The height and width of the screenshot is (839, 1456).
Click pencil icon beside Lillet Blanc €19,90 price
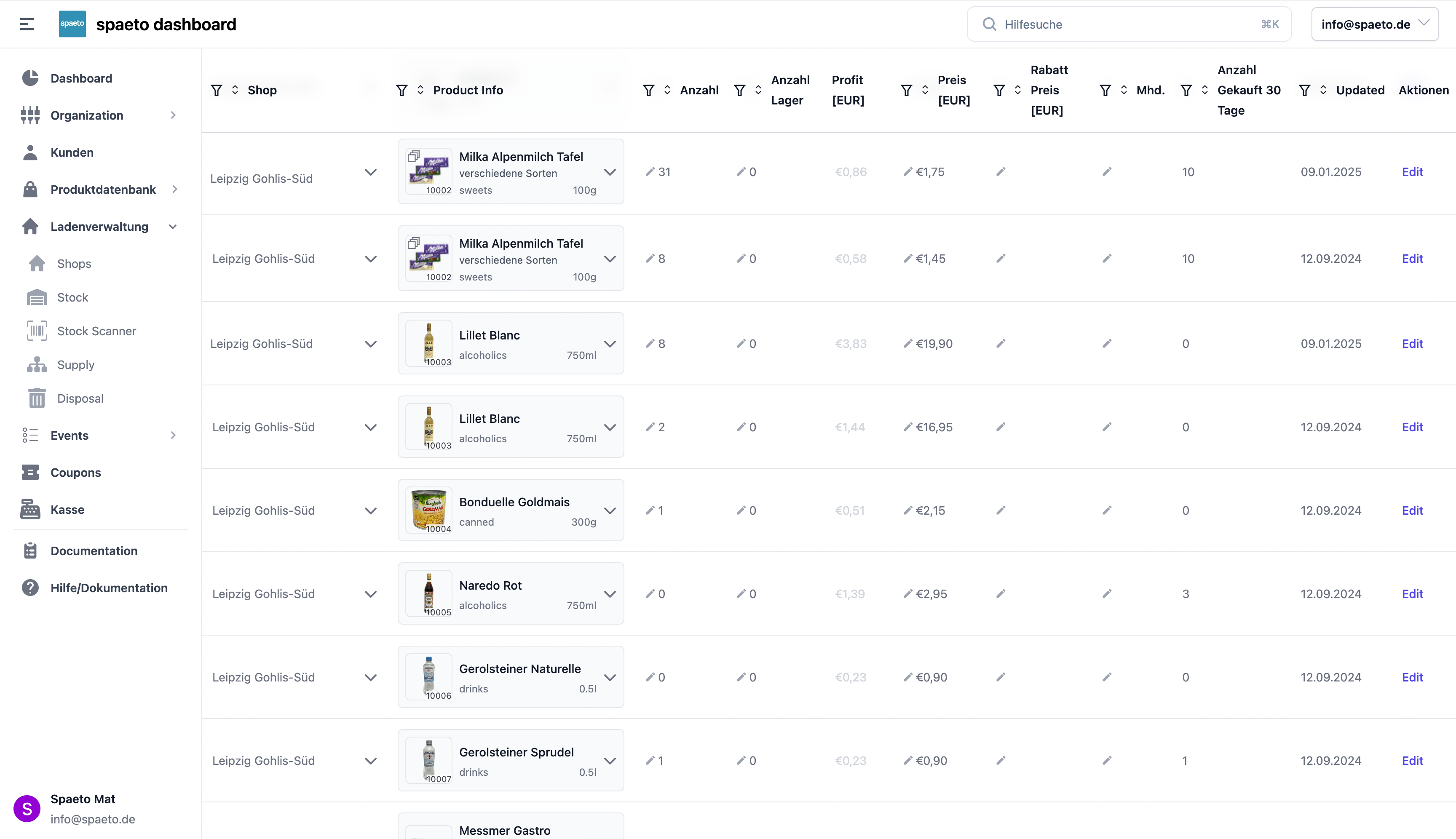908,343
